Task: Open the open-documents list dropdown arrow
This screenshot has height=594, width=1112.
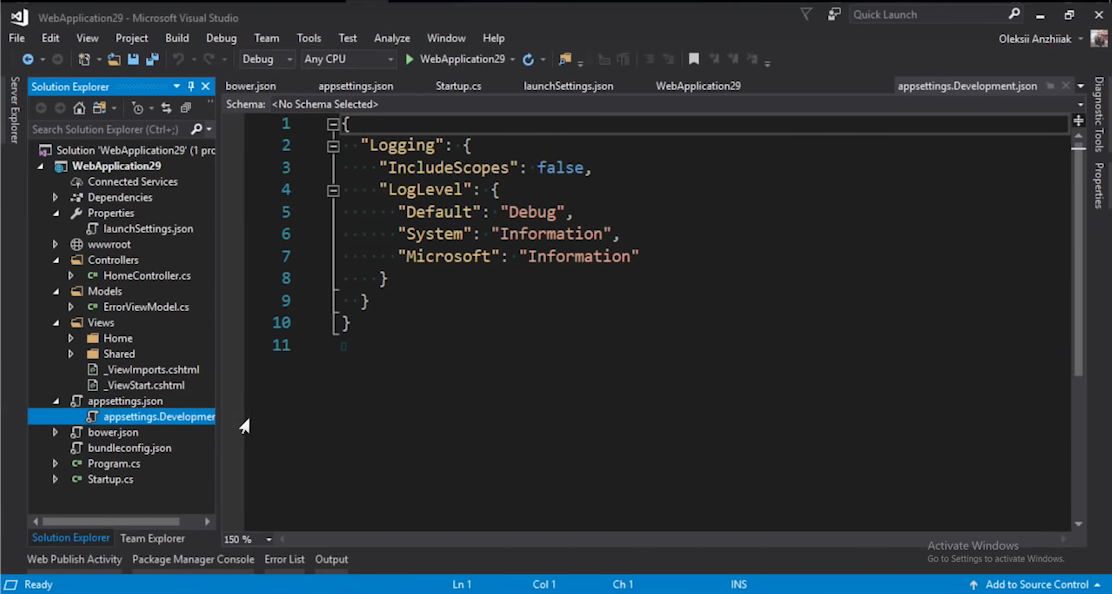Action: tap(1080, 86)
